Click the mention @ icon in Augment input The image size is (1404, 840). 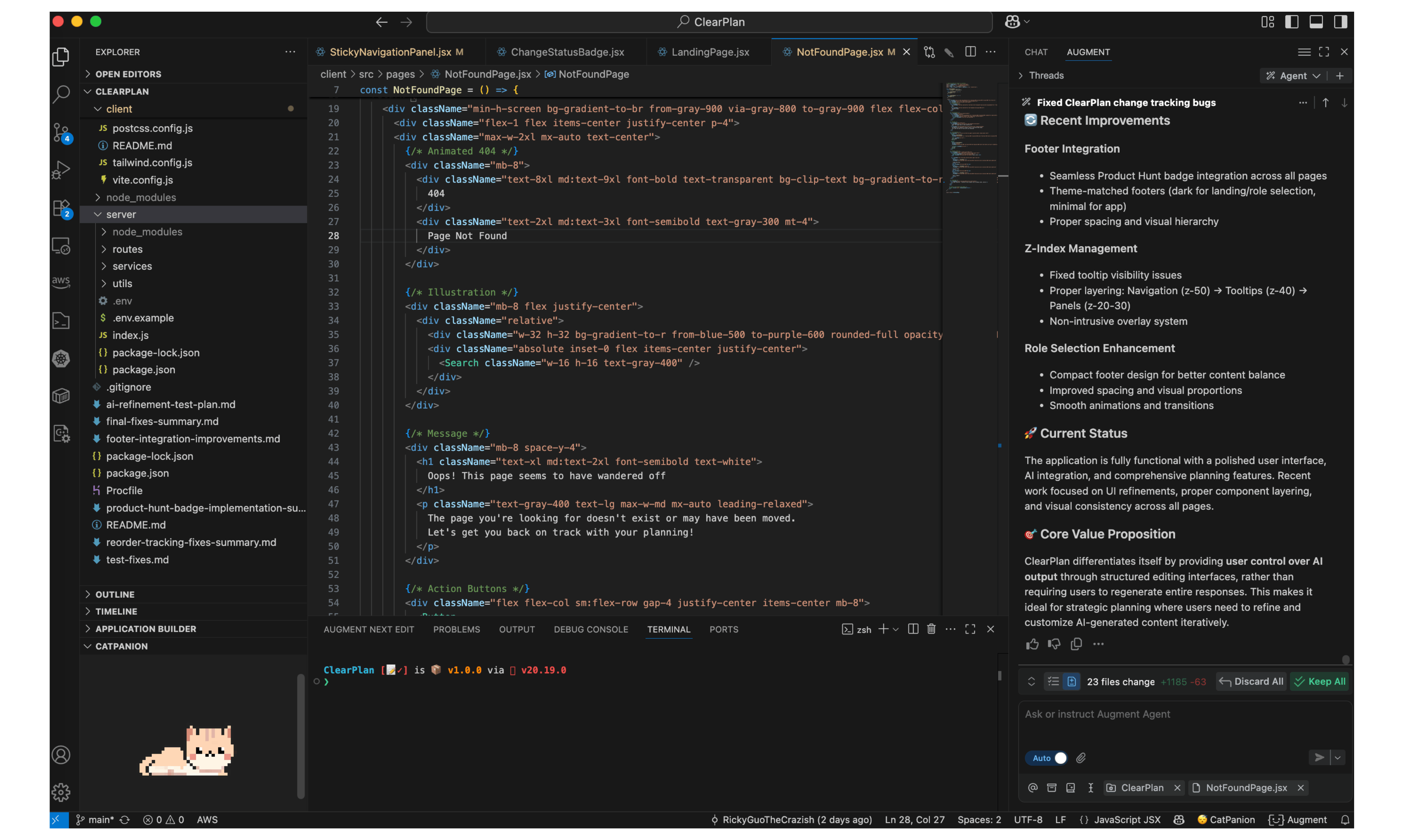[x=1033, y=787]
